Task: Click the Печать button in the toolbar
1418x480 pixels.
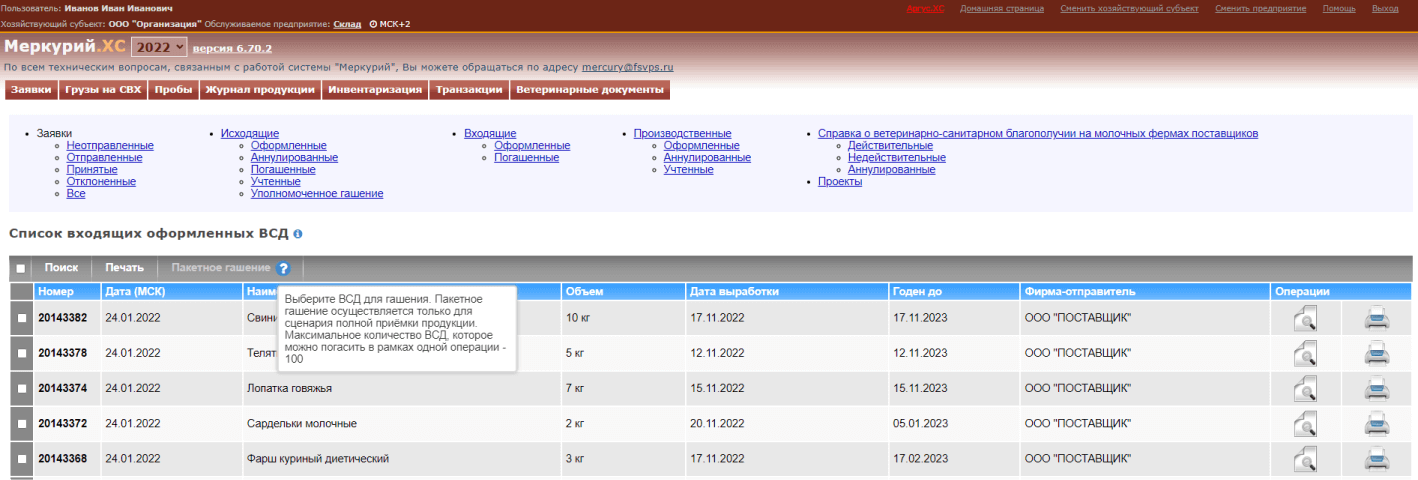Action: [125, 268]
